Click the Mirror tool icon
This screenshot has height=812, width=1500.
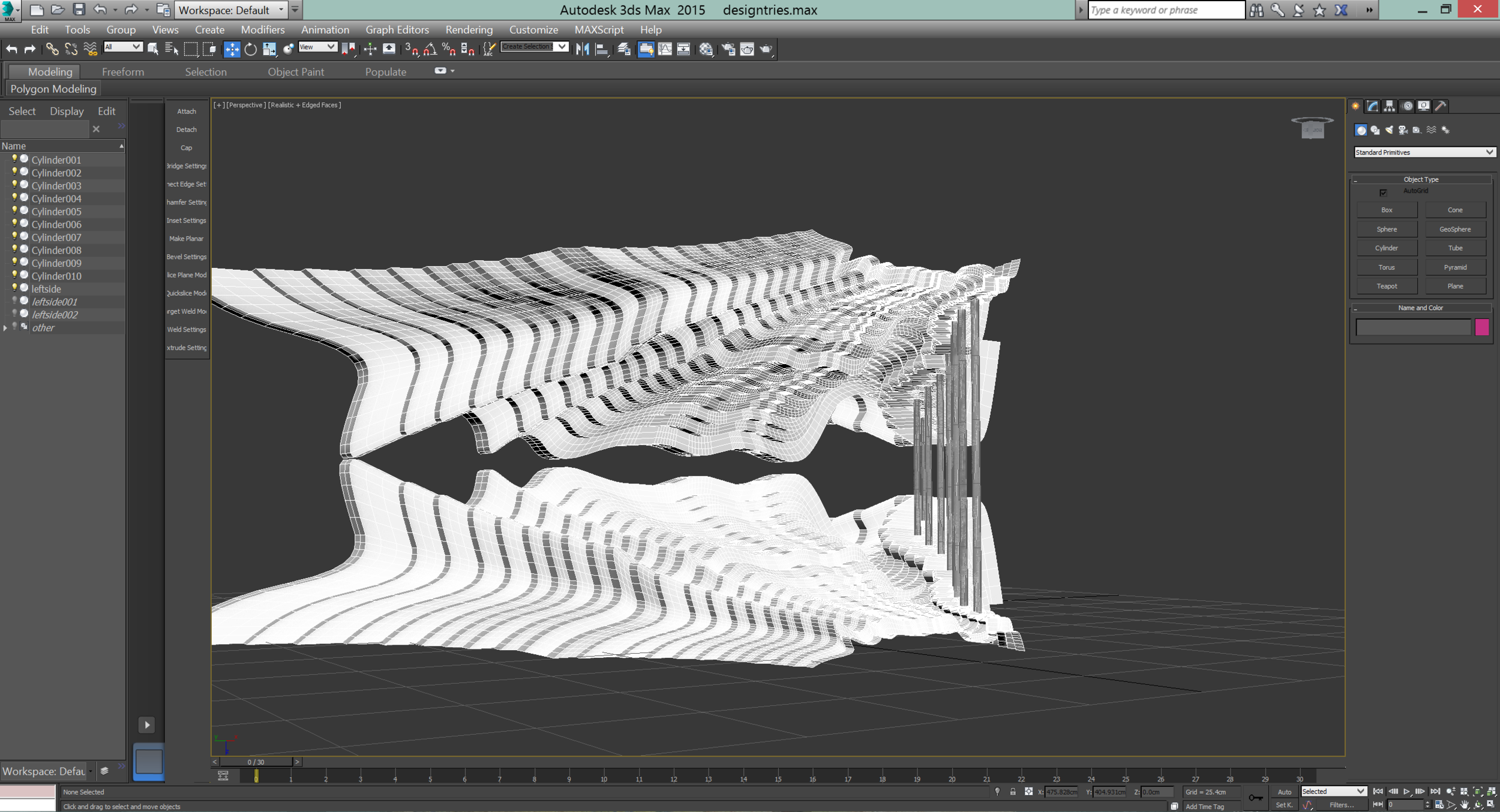point(582,49)
